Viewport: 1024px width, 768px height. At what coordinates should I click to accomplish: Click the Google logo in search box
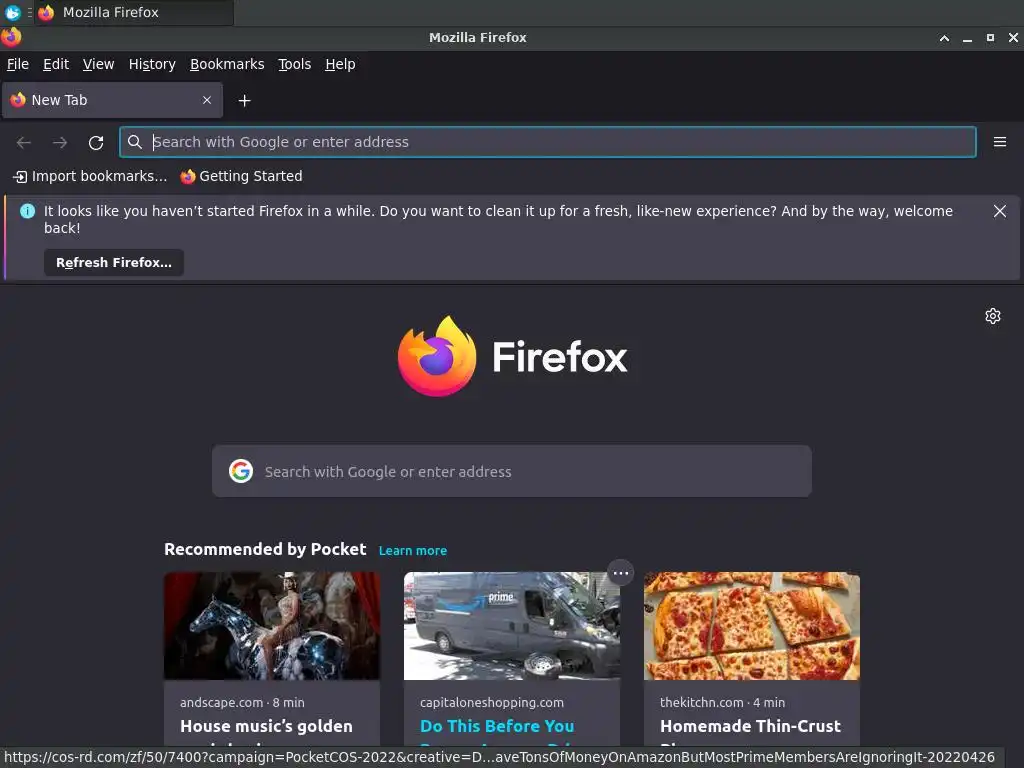coord(241,471)
